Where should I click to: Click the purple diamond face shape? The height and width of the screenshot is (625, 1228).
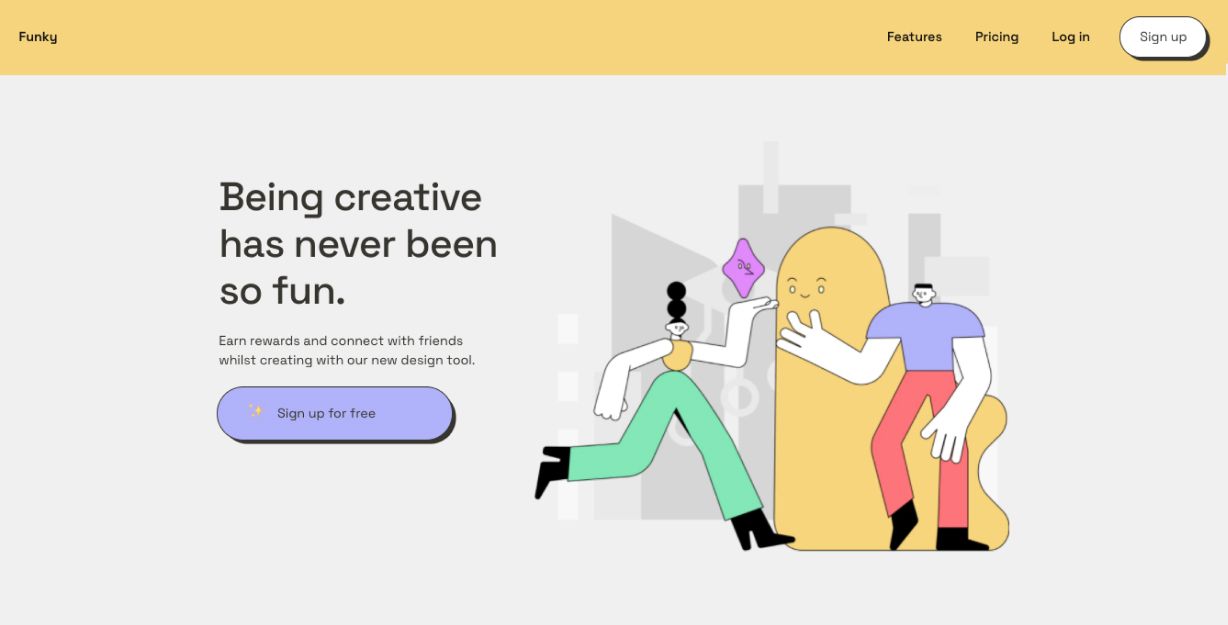pos(743,267)
